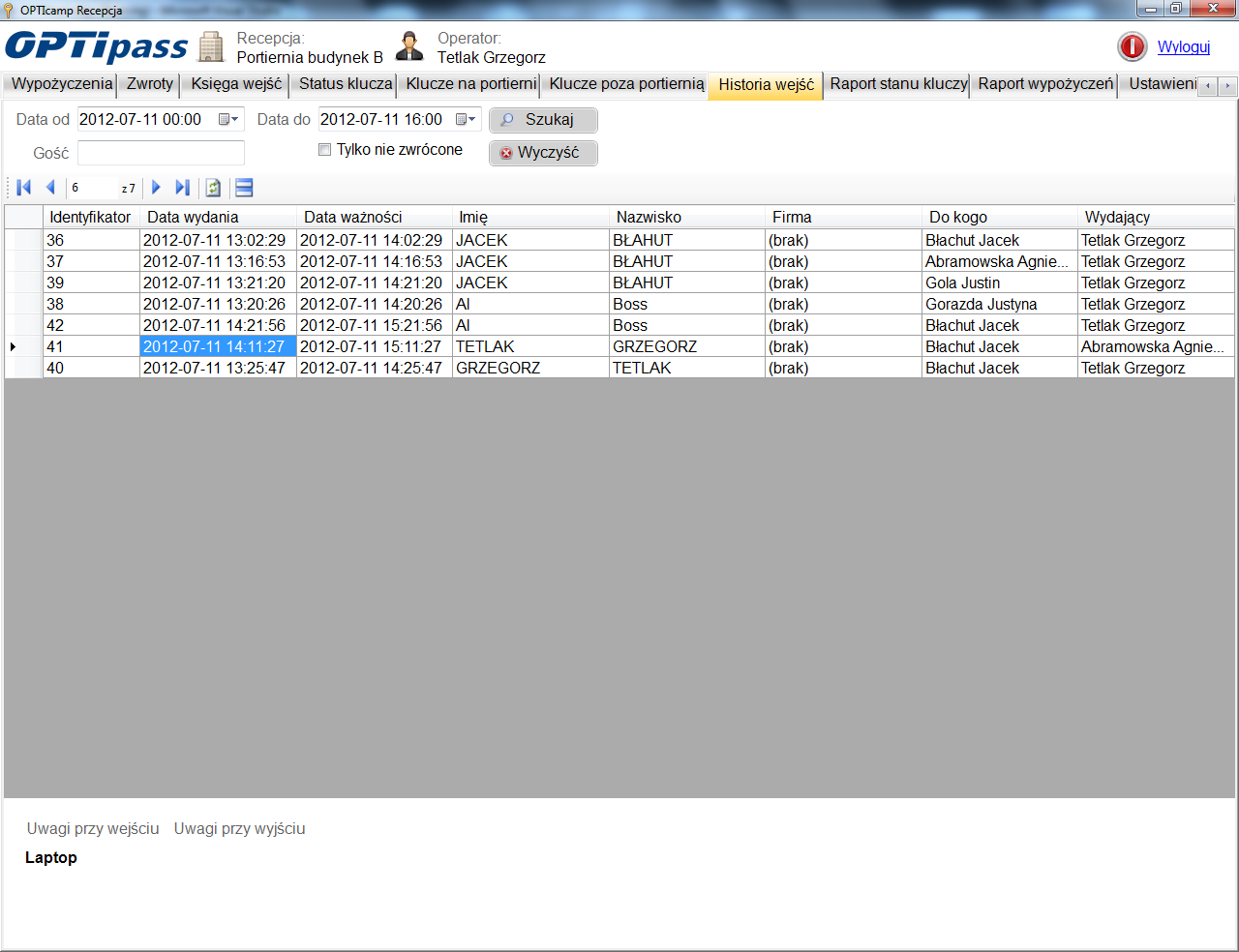Open the Status klucza tab

345,84
